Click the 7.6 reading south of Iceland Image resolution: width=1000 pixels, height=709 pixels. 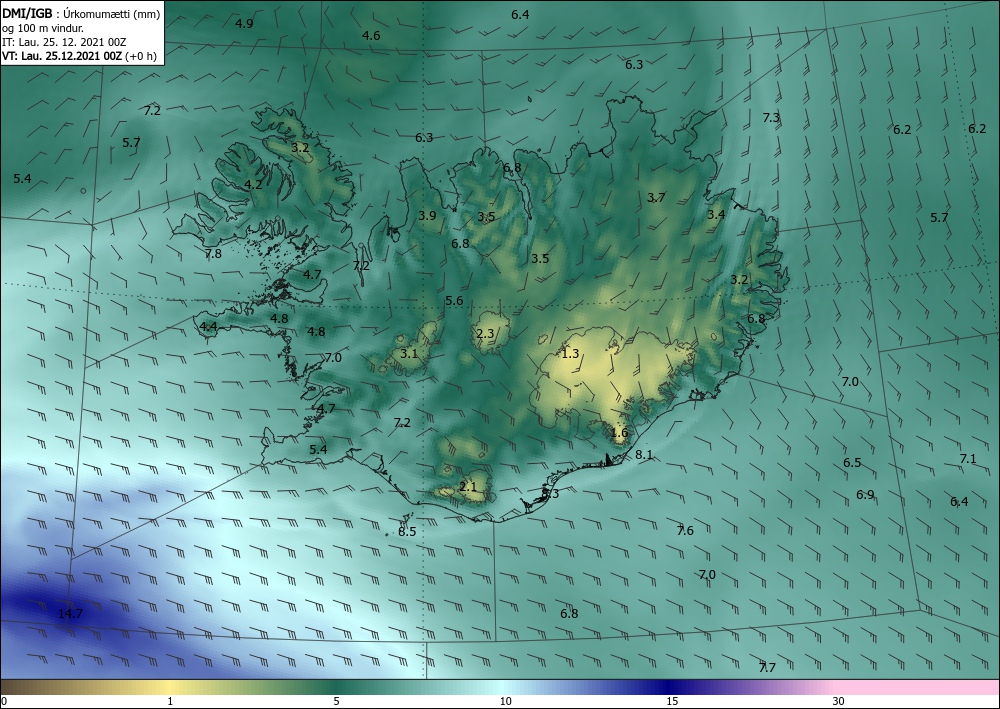tap(685, 530)
